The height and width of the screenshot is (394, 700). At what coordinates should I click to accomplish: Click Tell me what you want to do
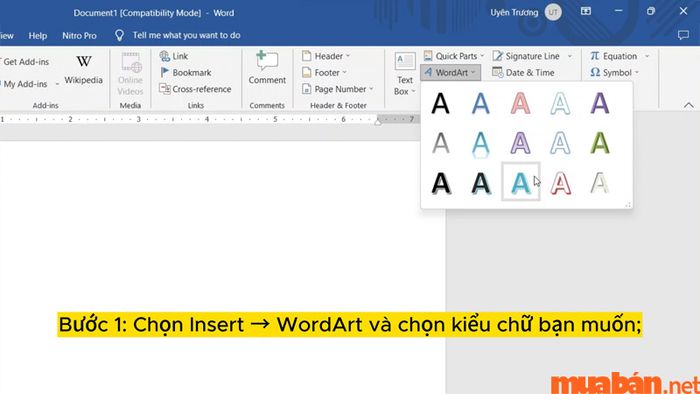[186, 35]
